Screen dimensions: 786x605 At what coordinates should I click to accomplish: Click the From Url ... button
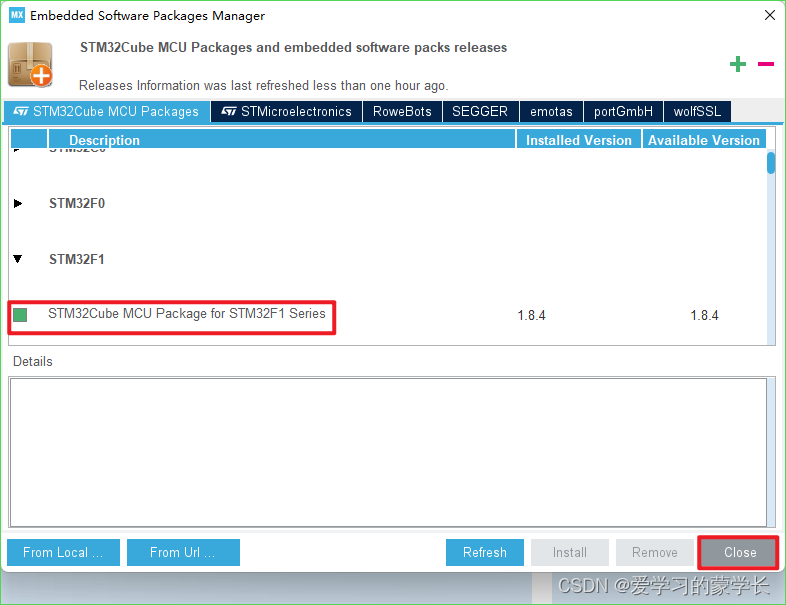tap(183, 552)
